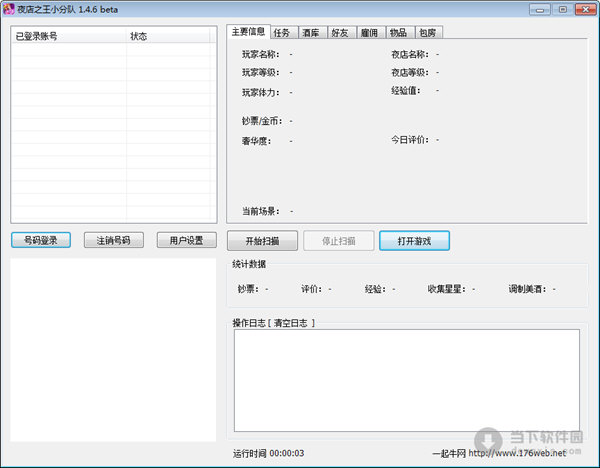Click the 钞票/金币 label
This screenshot has width=600, height=468.
point(262,121)
